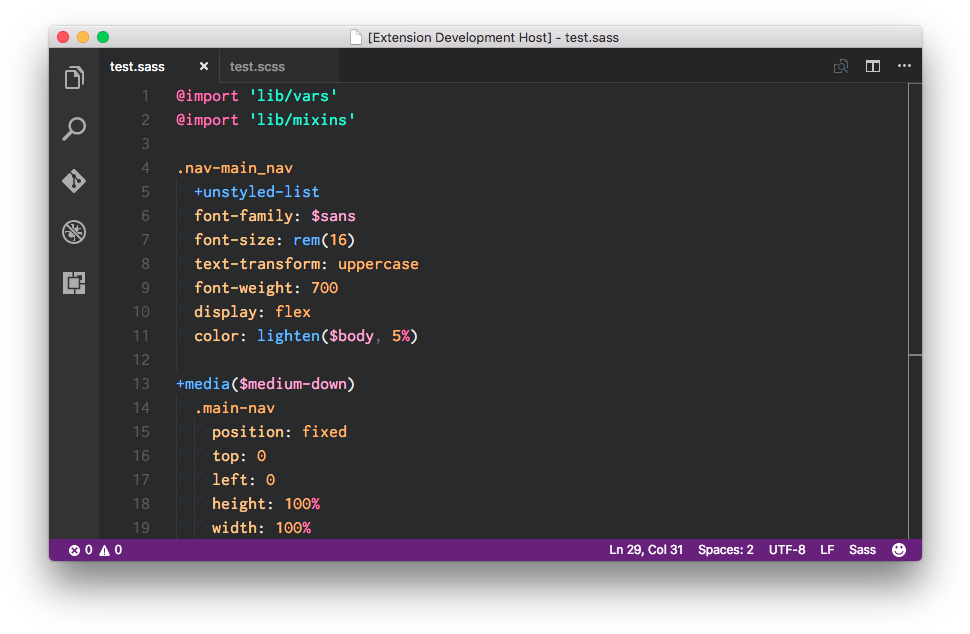The height and width of the screenshot is (634, 970).
Task: Open the Source Control view
Action: 73,181
